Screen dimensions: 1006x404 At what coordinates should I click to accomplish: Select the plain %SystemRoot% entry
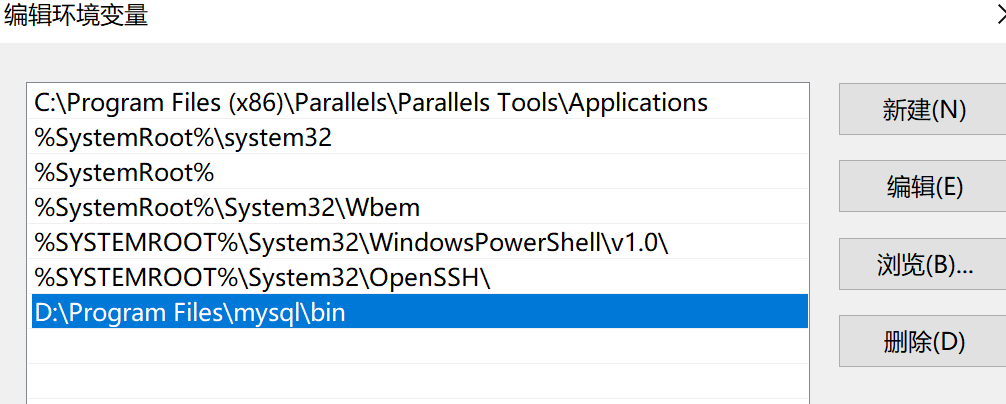(x=418, y=171)
